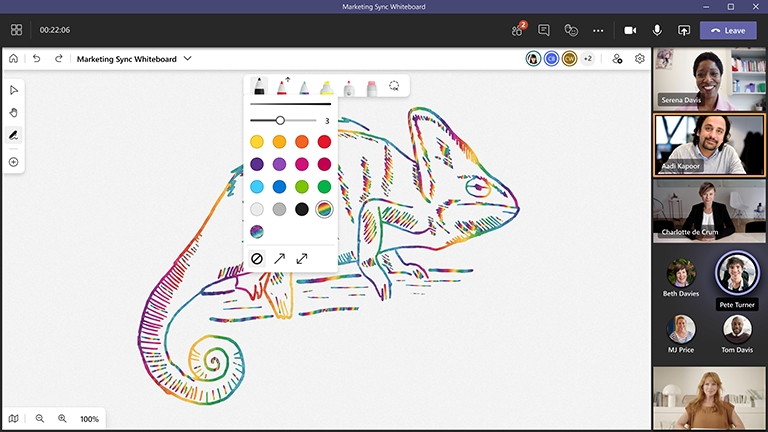Click the hand pan tool
The width and height of the screenshot is (768, 432).
tap(14, 113)
